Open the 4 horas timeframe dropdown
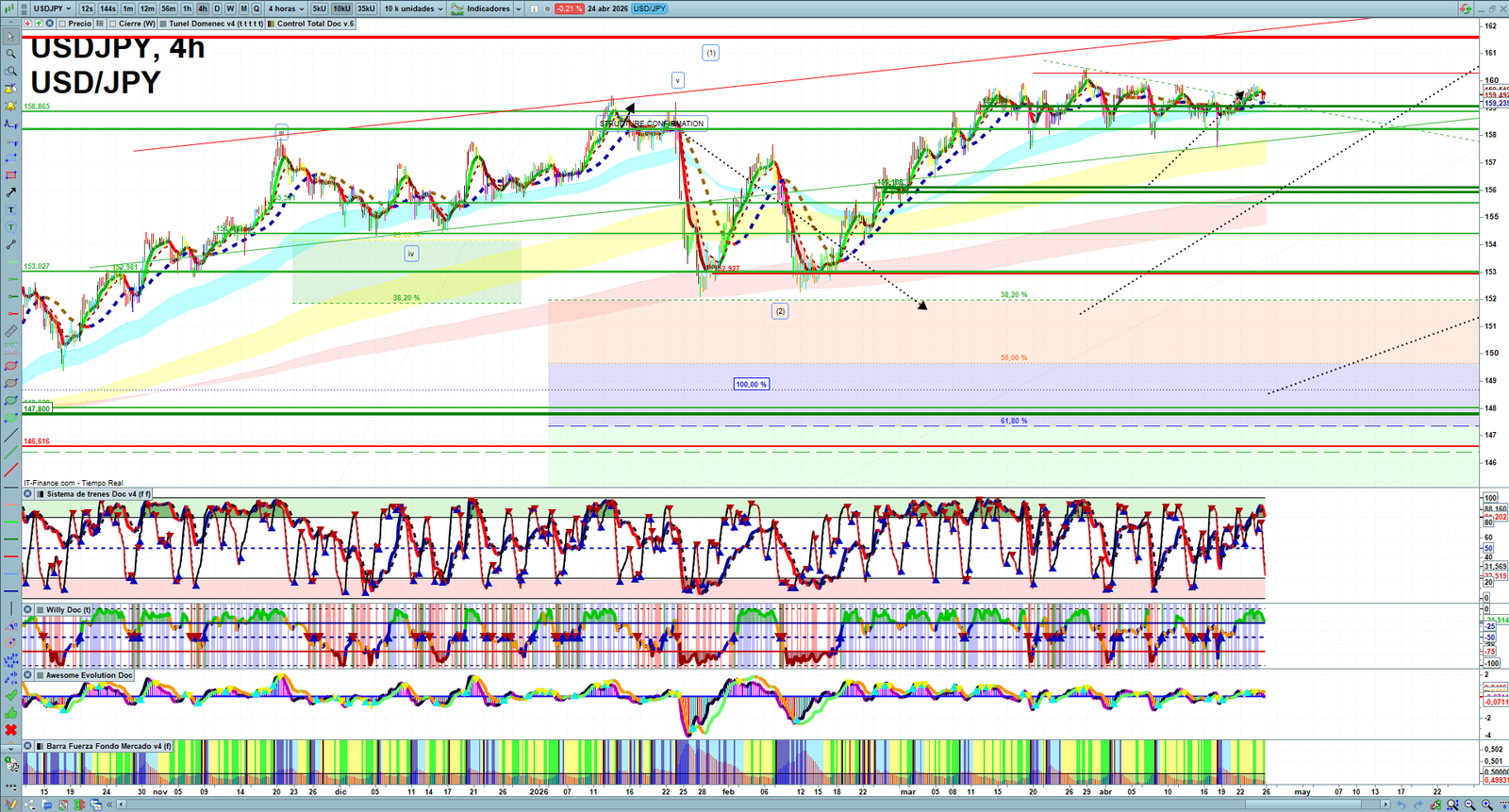Image resolution: width=1509 pixels, height=812 pixels. point(286,8)
